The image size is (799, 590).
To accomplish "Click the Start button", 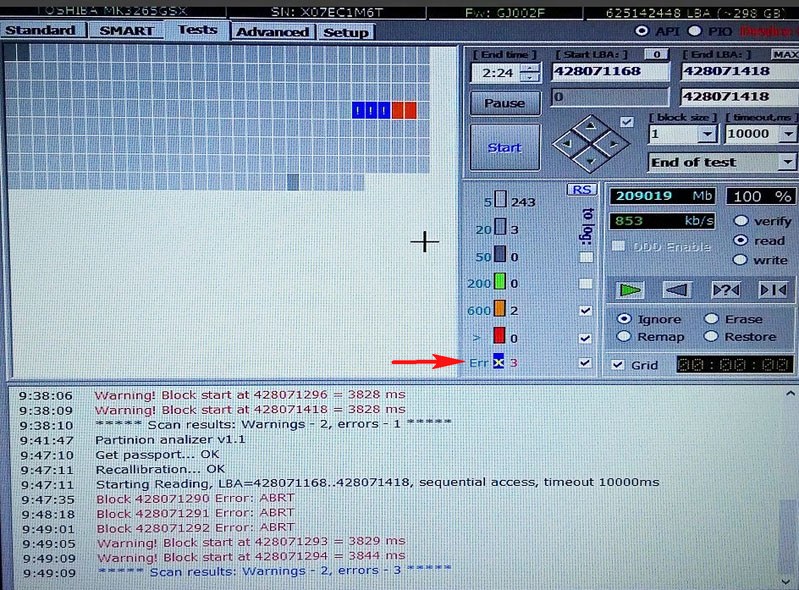I will point(505,147).
